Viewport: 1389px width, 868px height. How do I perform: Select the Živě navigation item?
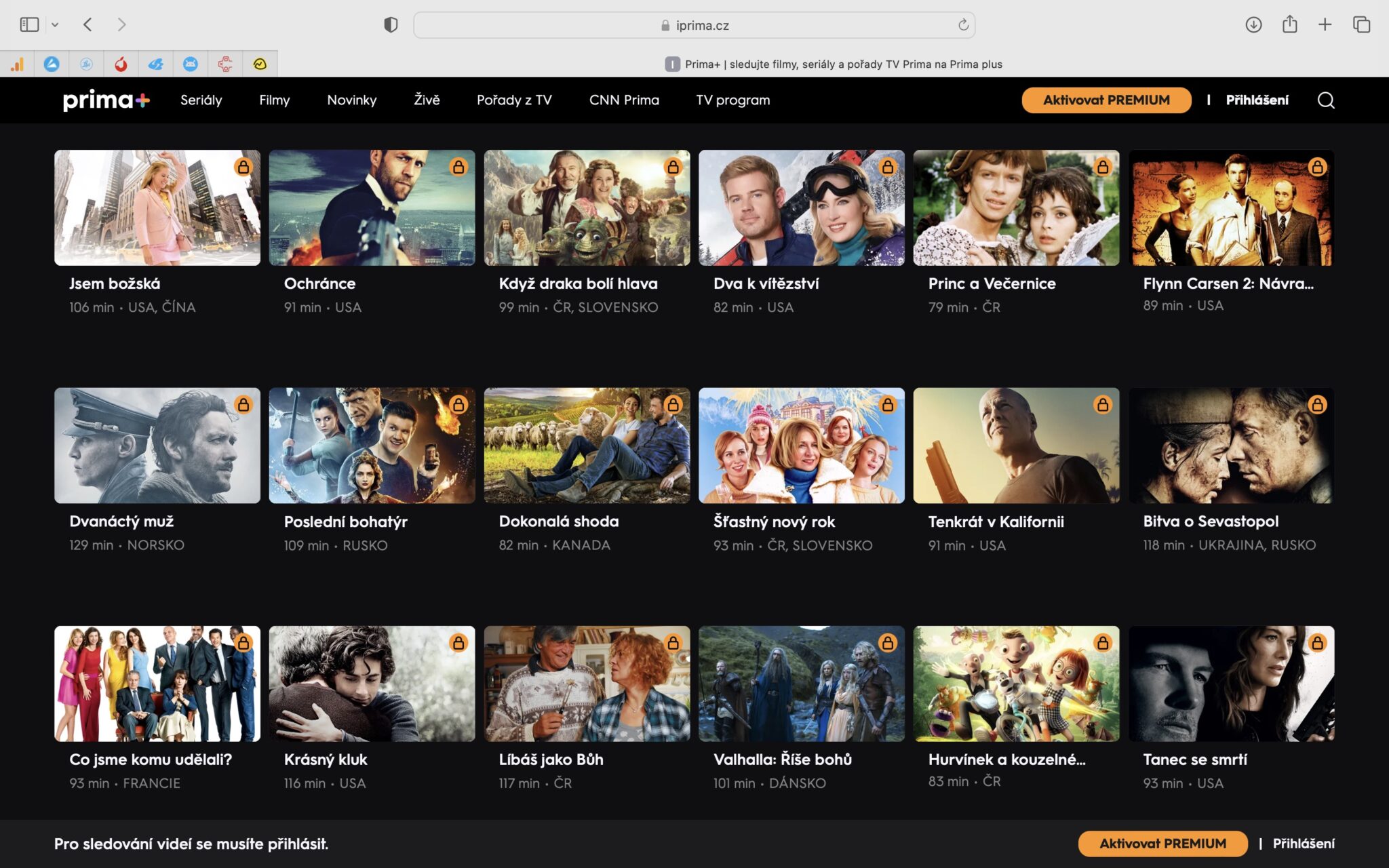pyautogui.click(x=427, y=100)
